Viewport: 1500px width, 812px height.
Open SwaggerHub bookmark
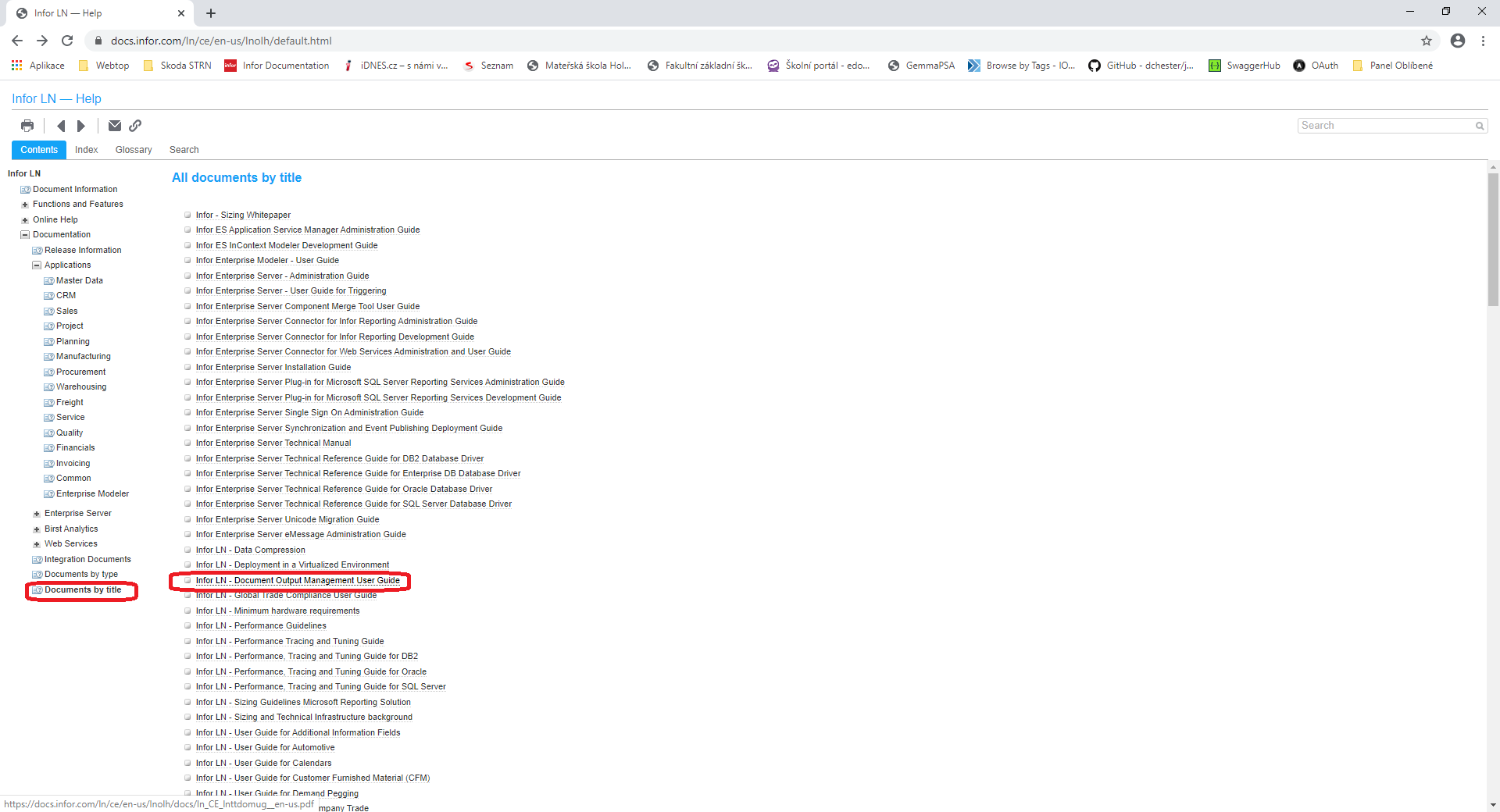tap(1245, 66)
